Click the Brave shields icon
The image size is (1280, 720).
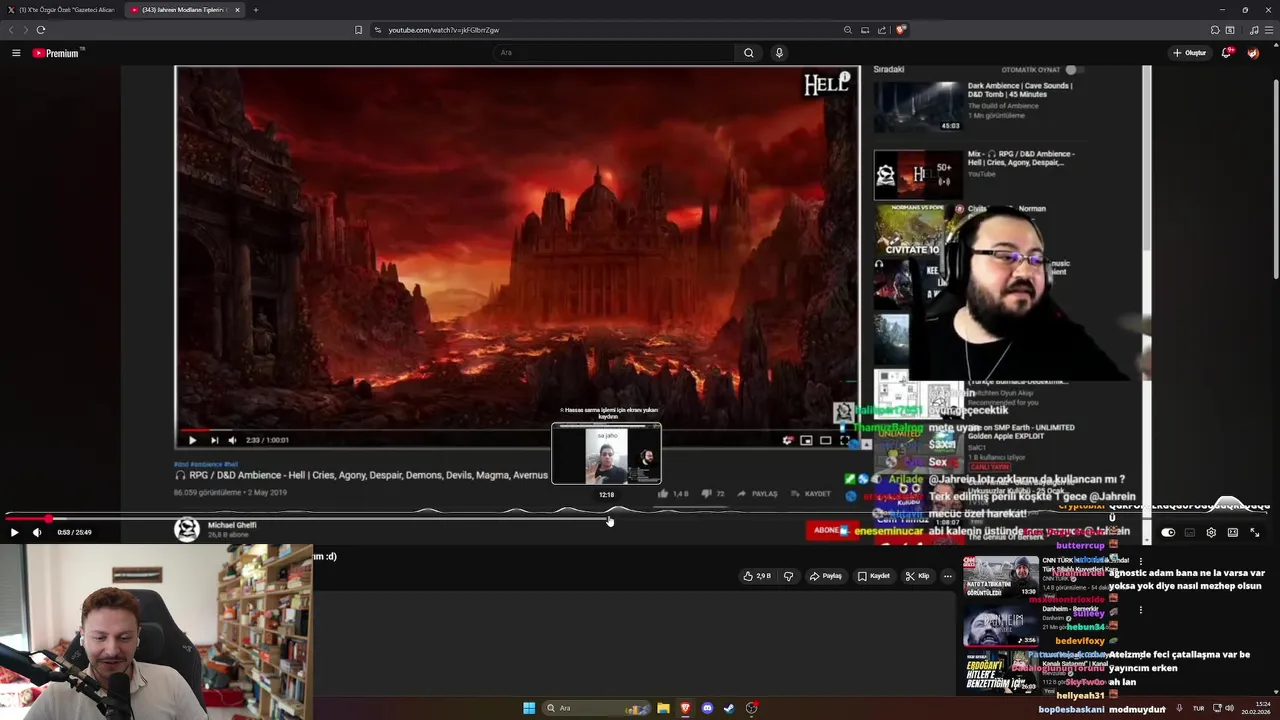coord(901,30)
